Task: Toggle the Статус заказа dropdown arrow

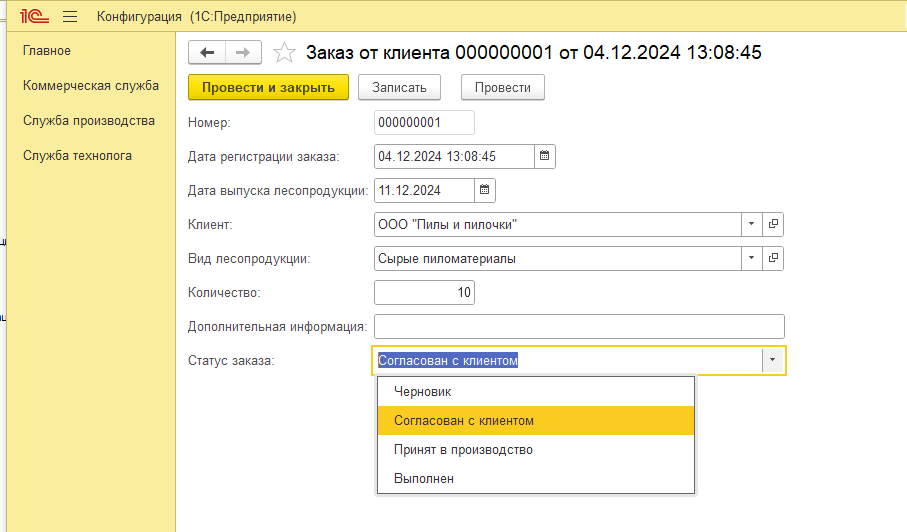Action: (x=773, y=361)
